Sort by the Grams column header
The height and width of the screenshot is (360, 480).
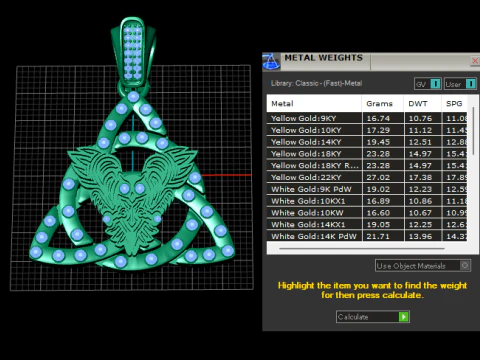click(383, 104)
